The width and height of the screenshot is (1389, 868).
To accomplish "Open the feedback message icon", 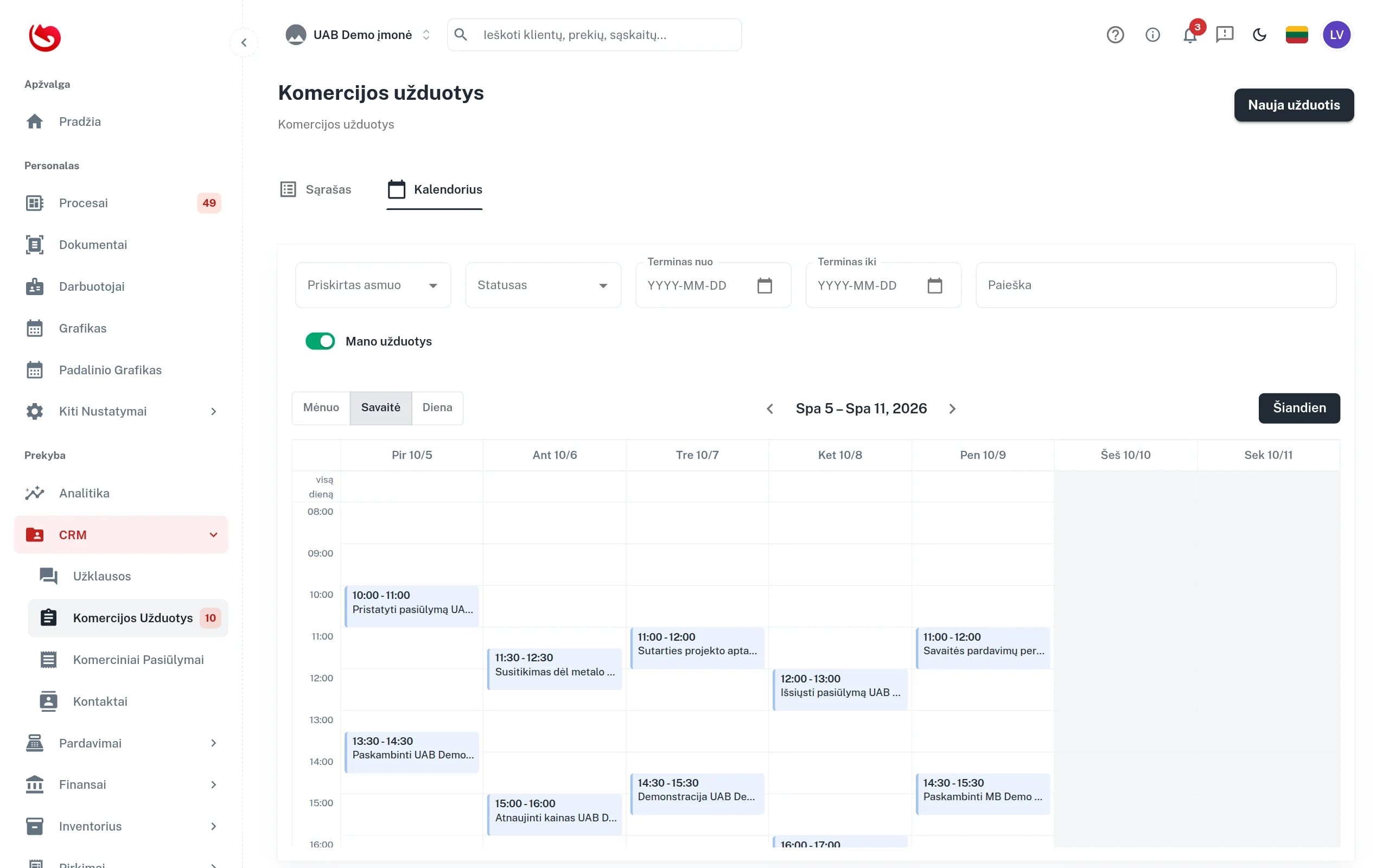I will (x=1224, y=35).
